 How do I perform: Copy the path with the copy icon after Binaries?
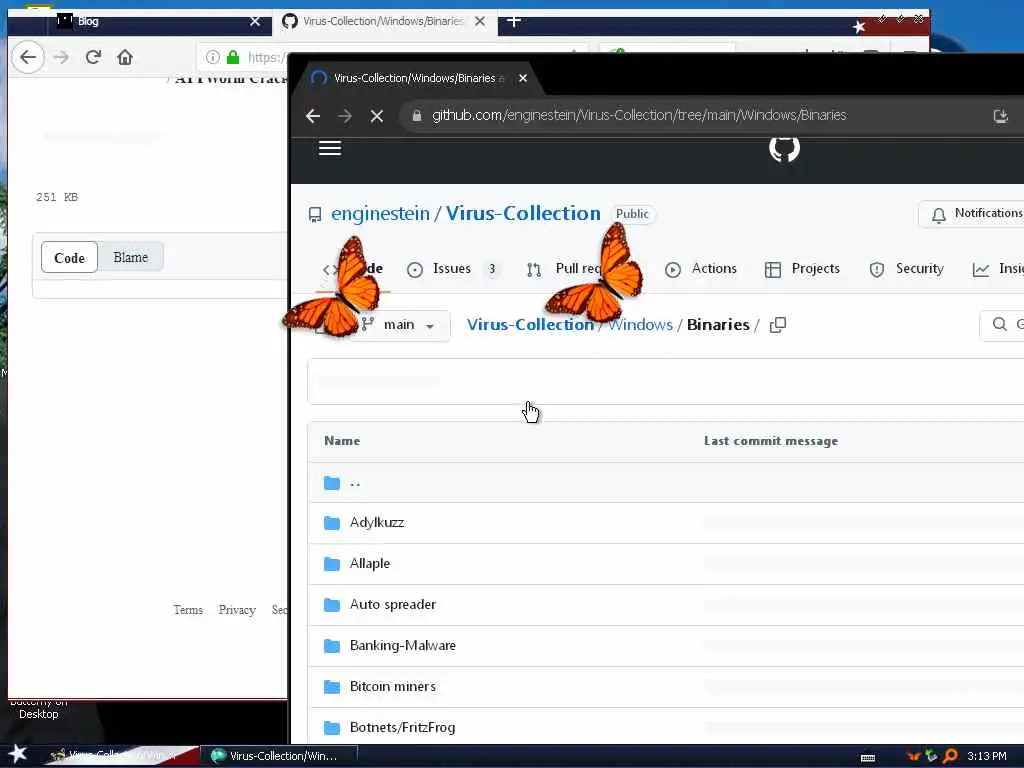click(x=777, y=325)
